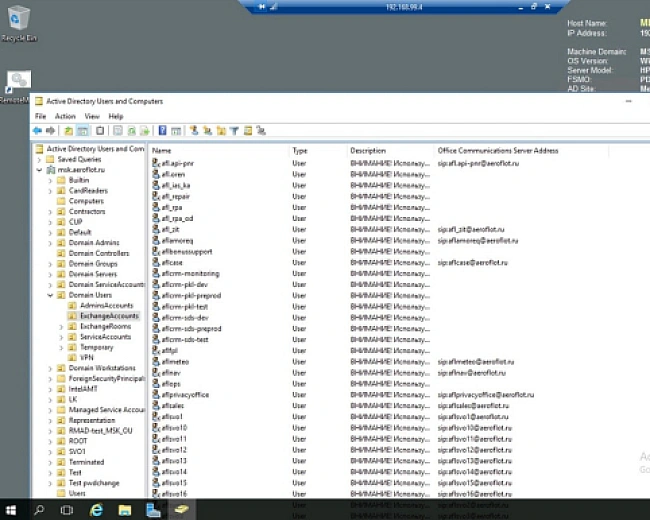The width and height of the screenshot is (650, 520).
Task: Expand the Builtin container
Action: pos(50,180)
